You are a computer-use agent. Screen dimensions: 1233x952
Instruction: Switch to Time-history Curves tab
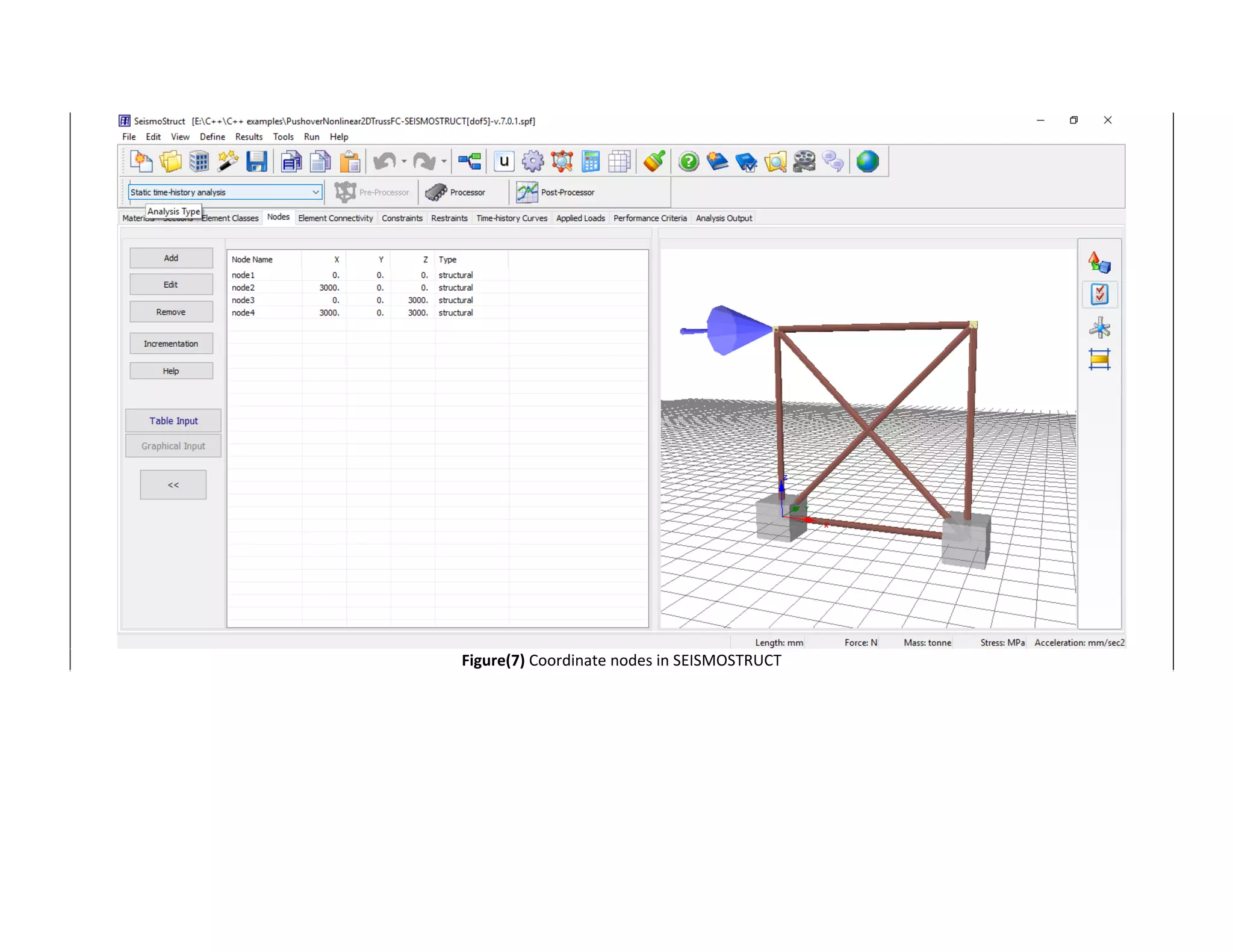point(512,218)
